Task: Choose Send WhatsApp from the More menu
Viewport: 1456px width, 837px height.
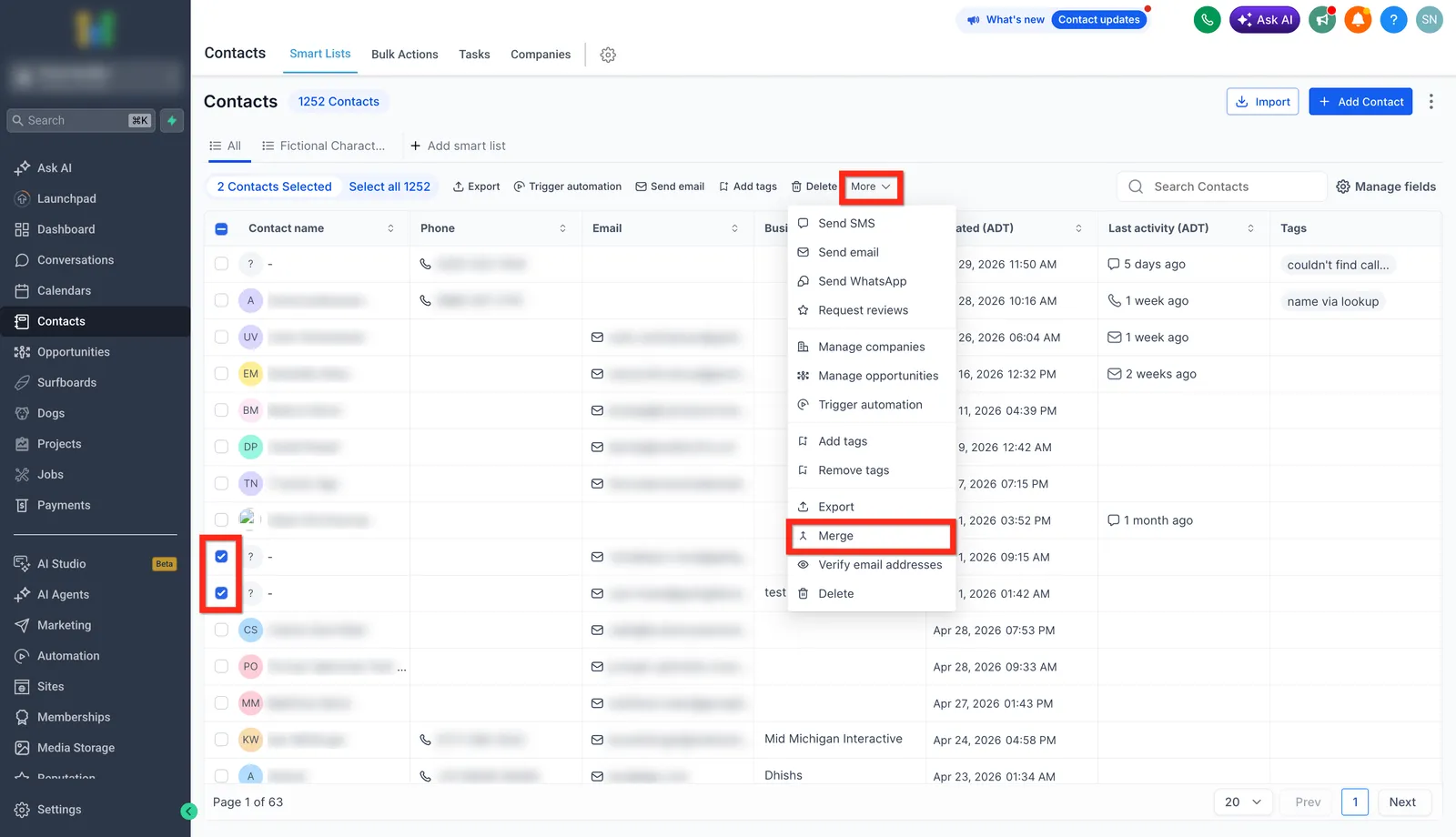Action: 871,281
